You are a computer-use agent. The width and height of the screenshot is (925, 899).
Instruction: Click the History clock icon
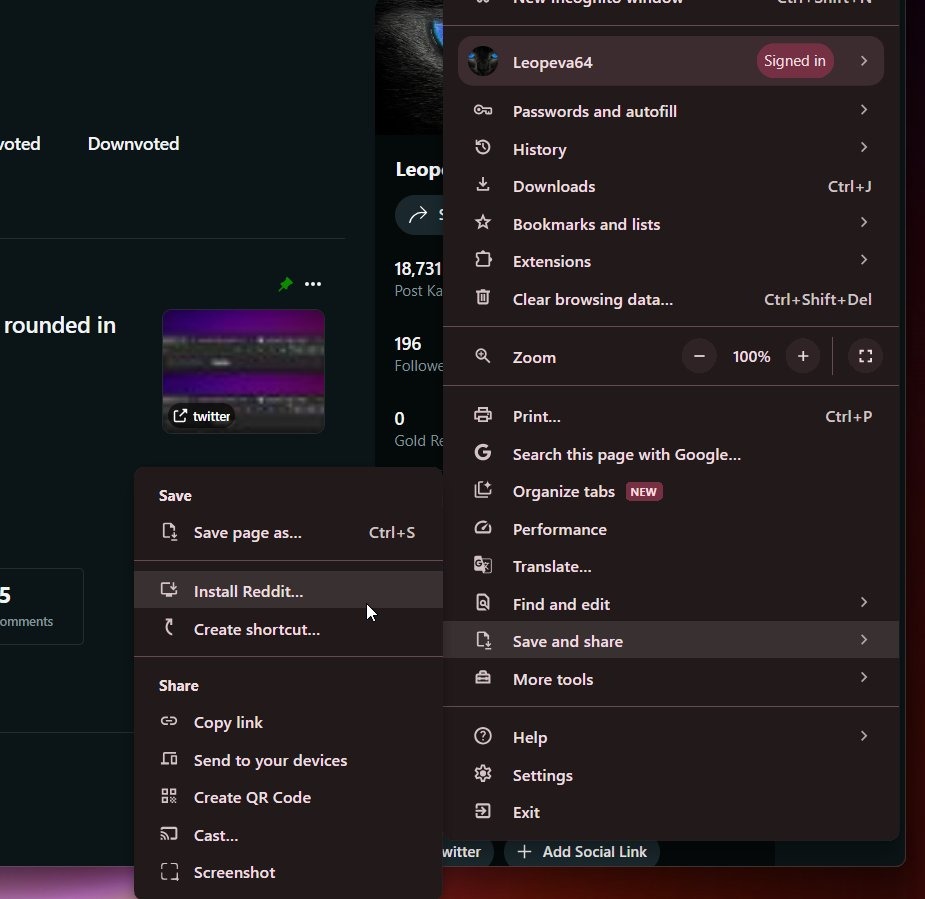click(483, 147)
